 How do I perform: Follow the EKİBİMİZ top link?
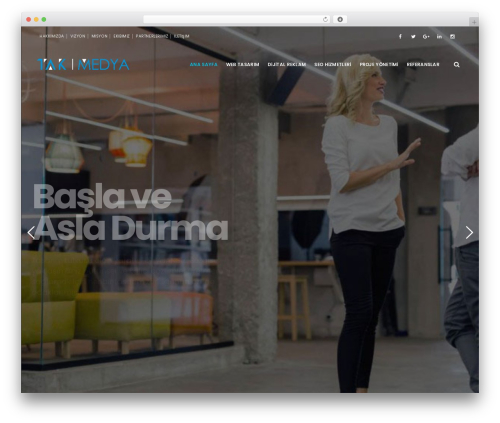click(x=121, y=36)
